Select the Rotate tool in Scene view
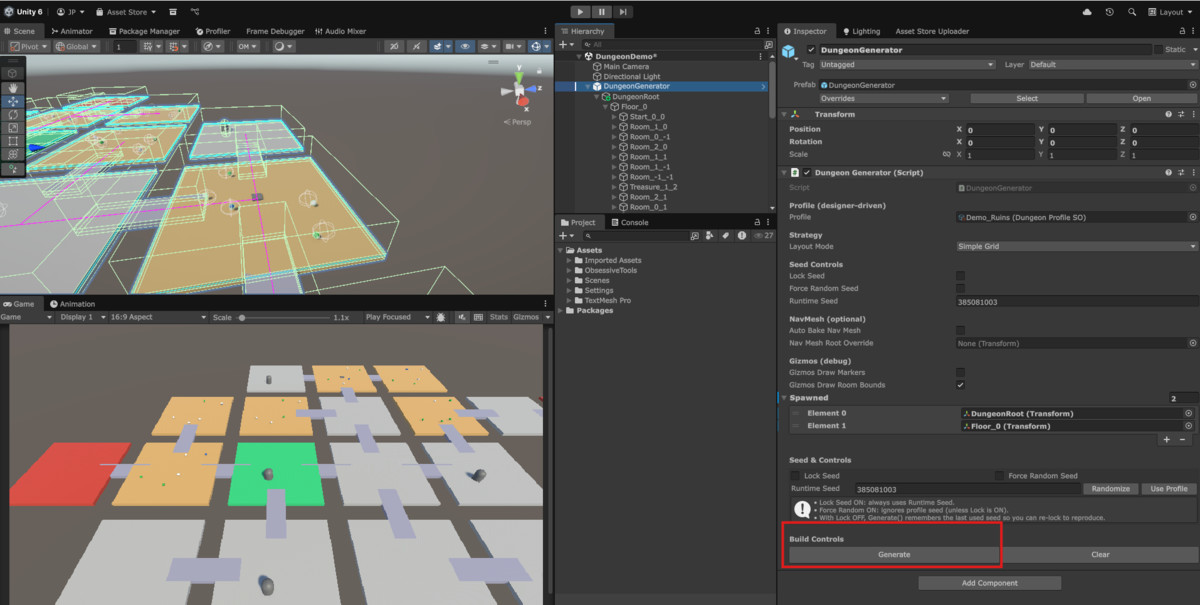Viewport: 1200px width, 605px height. pyautogui.click(x=13, y=114)
